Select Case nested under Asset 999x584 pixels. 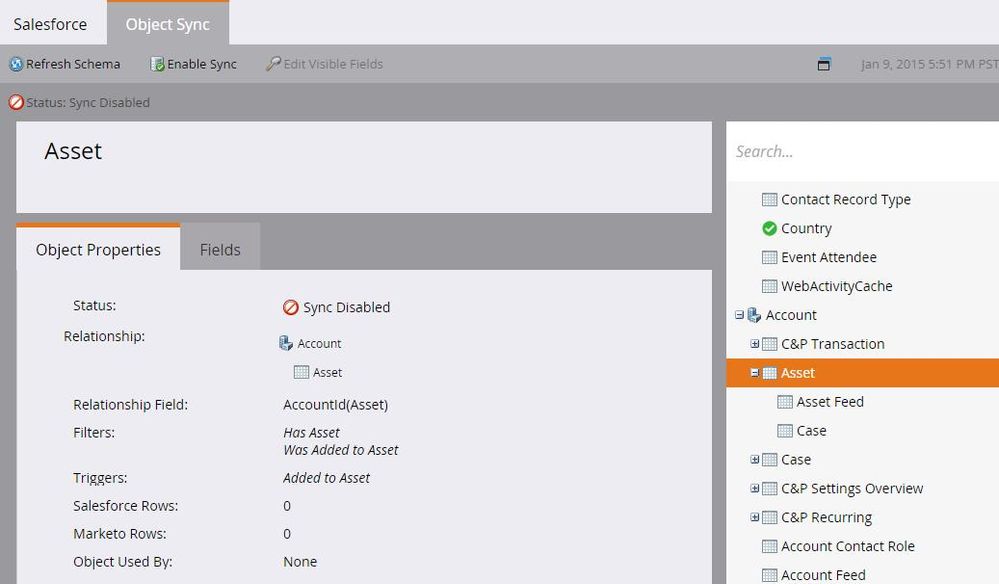[x=811, y=431]
